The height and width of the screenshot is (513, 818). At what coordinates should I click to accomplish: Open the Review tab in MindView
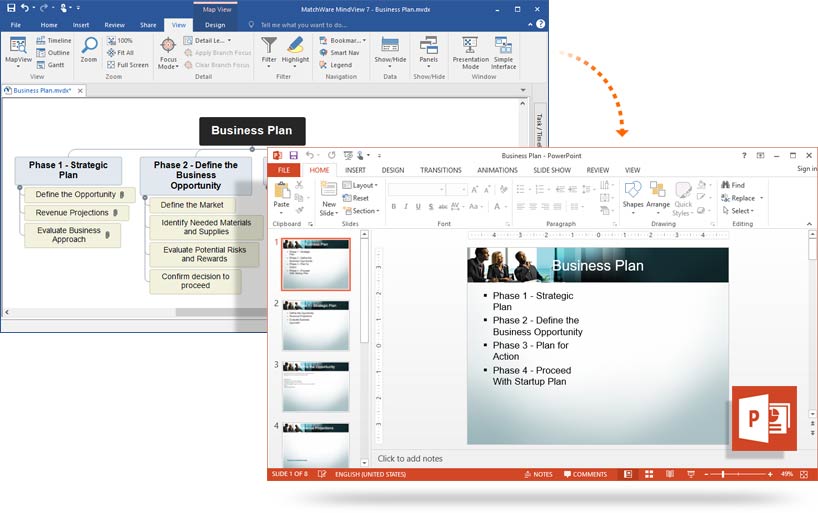(x=114, y=25)
